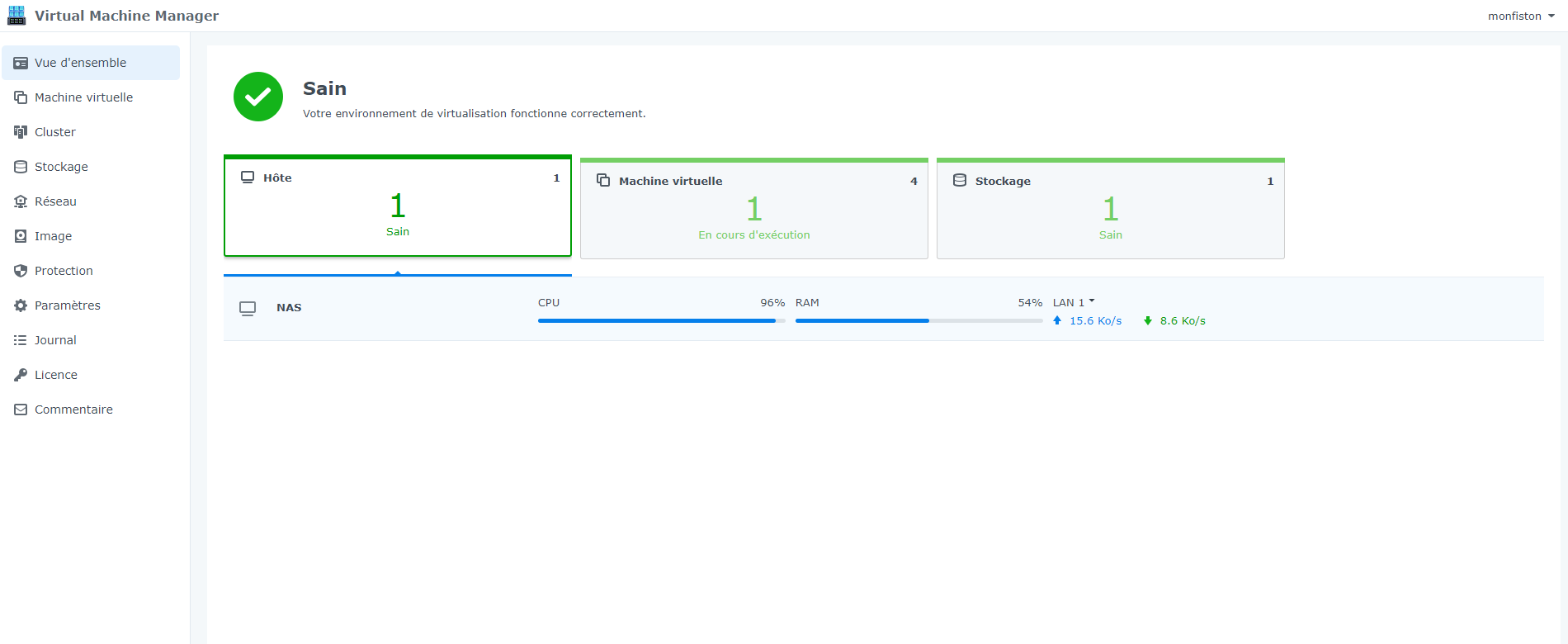Click the Réseau network icon
The height and width of the screenshot is (644, 1568).
coord(21,201)
